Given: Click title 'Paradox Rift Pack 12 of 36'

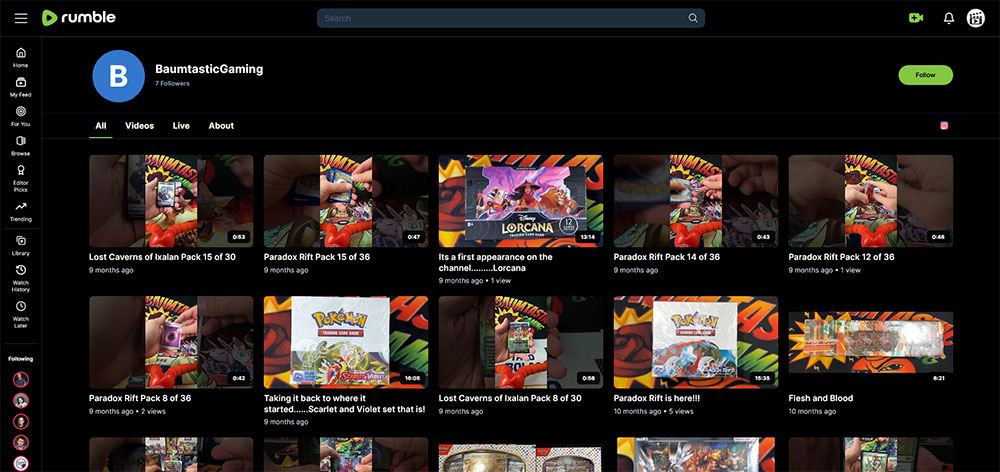Looking at the screenshot, I should 841,257.
